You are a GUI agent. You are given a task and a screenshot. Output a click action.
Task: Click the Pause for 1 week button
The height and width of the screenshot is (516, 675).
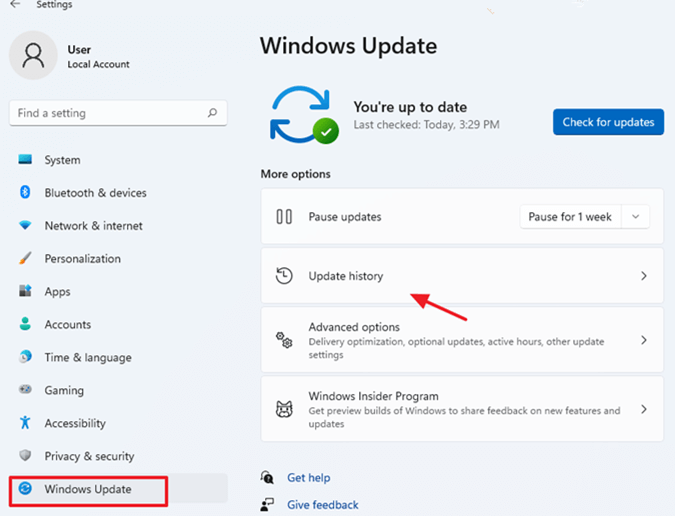pos(570,217)
